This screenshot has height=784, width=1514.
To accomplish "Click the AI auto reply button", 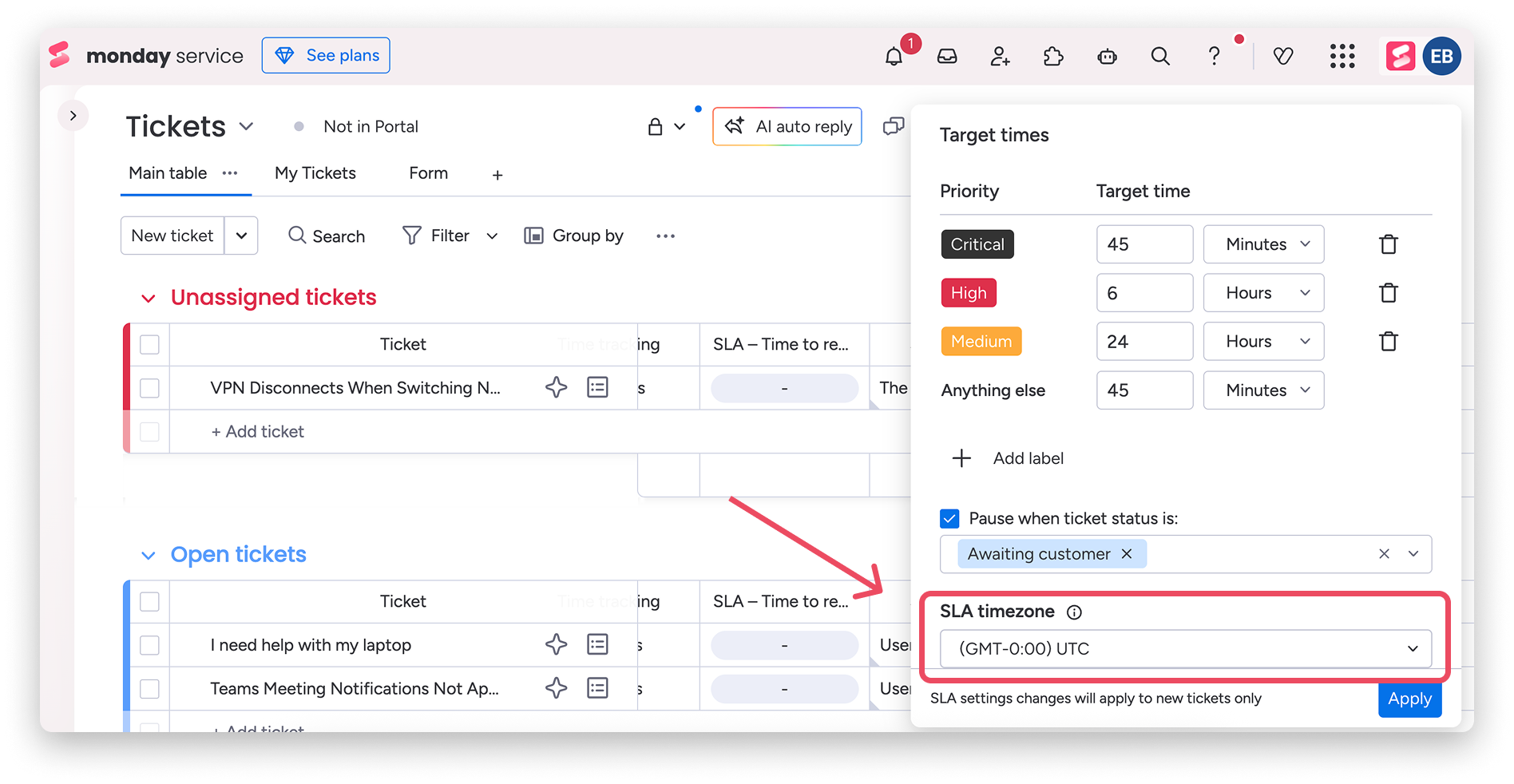I will (x=787, y=126).
